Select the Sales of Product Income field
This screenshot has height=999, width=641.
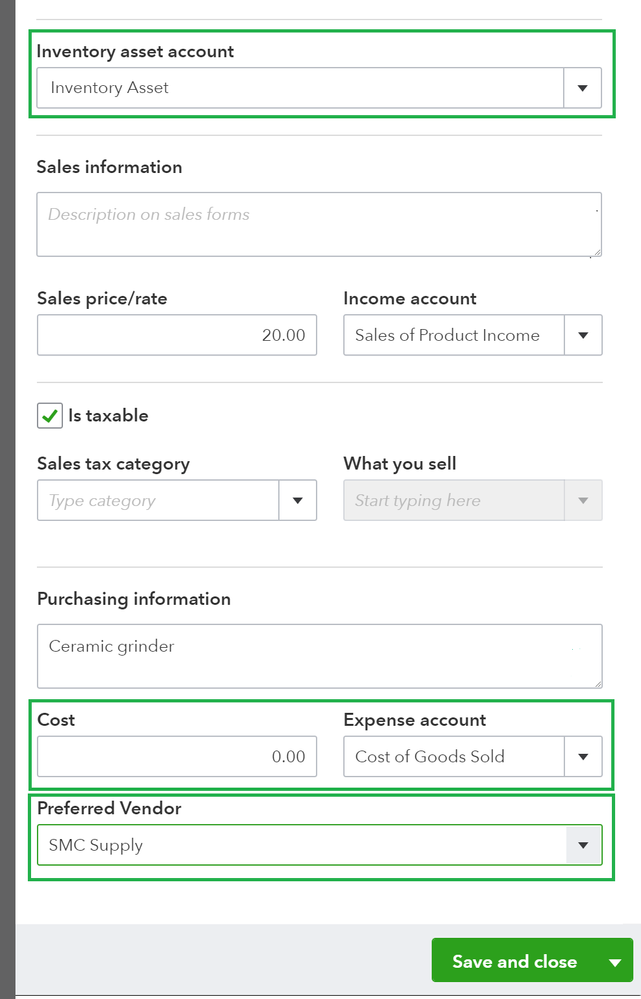click(x=454, y=336)
